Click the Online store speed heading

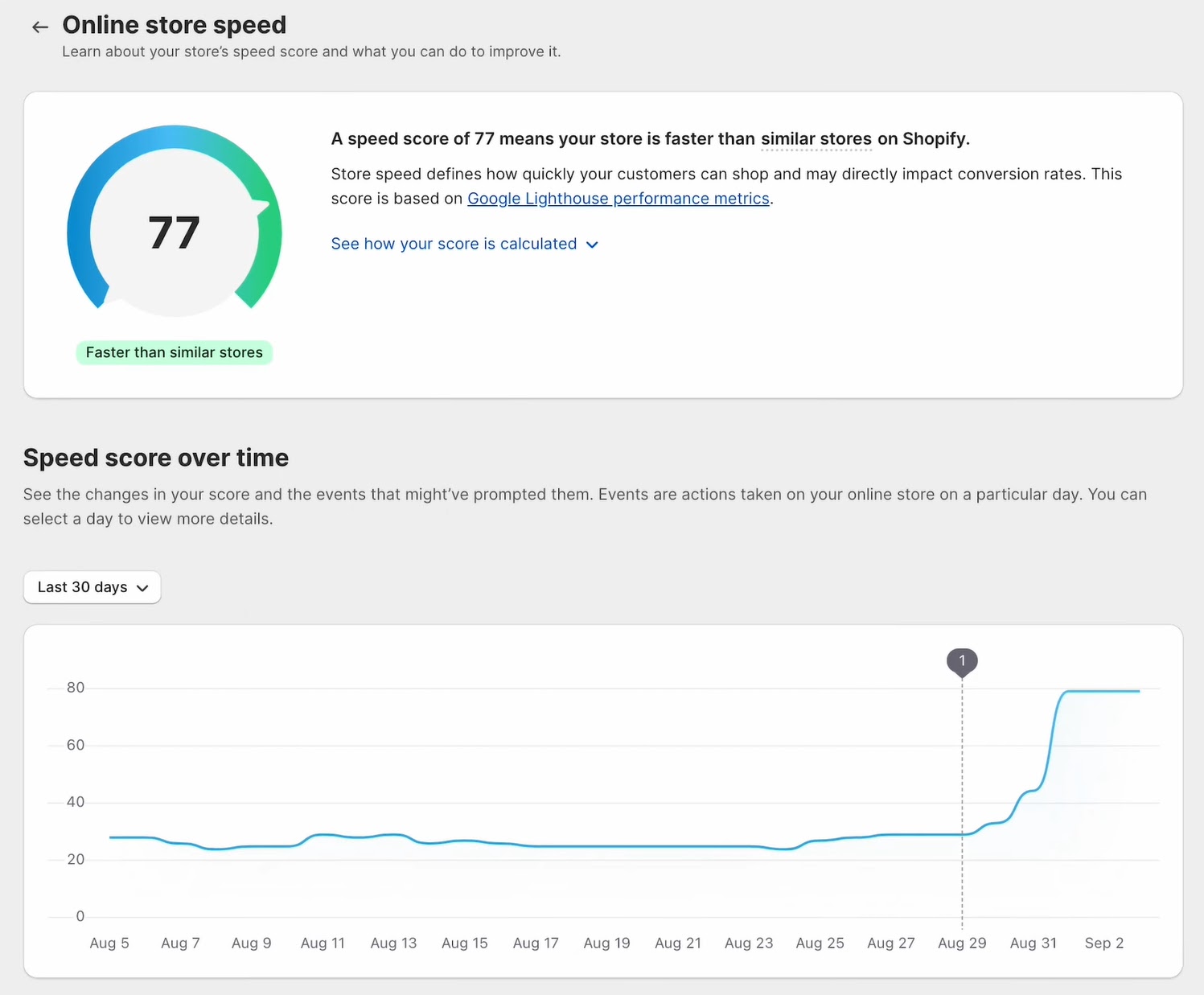(174, 25)
